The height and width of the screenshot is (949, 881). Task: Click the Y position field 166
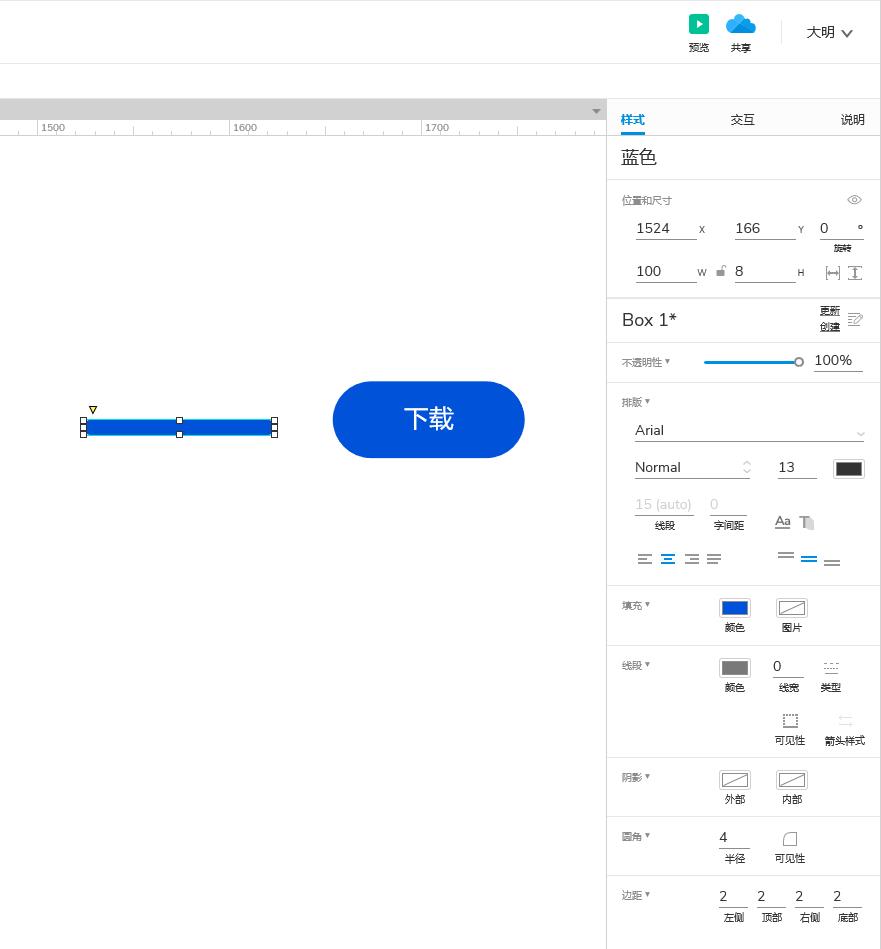click(765, 229)
